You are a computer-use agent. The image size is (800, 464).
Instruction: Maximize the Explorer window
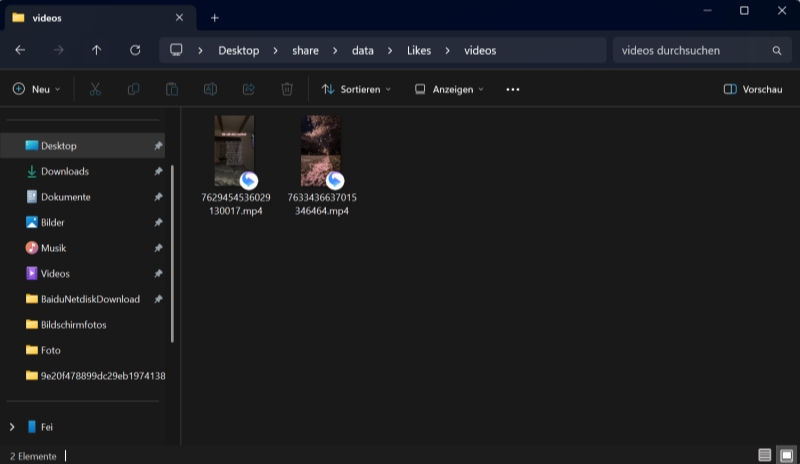pyautogui.click(x=744, y=11)
